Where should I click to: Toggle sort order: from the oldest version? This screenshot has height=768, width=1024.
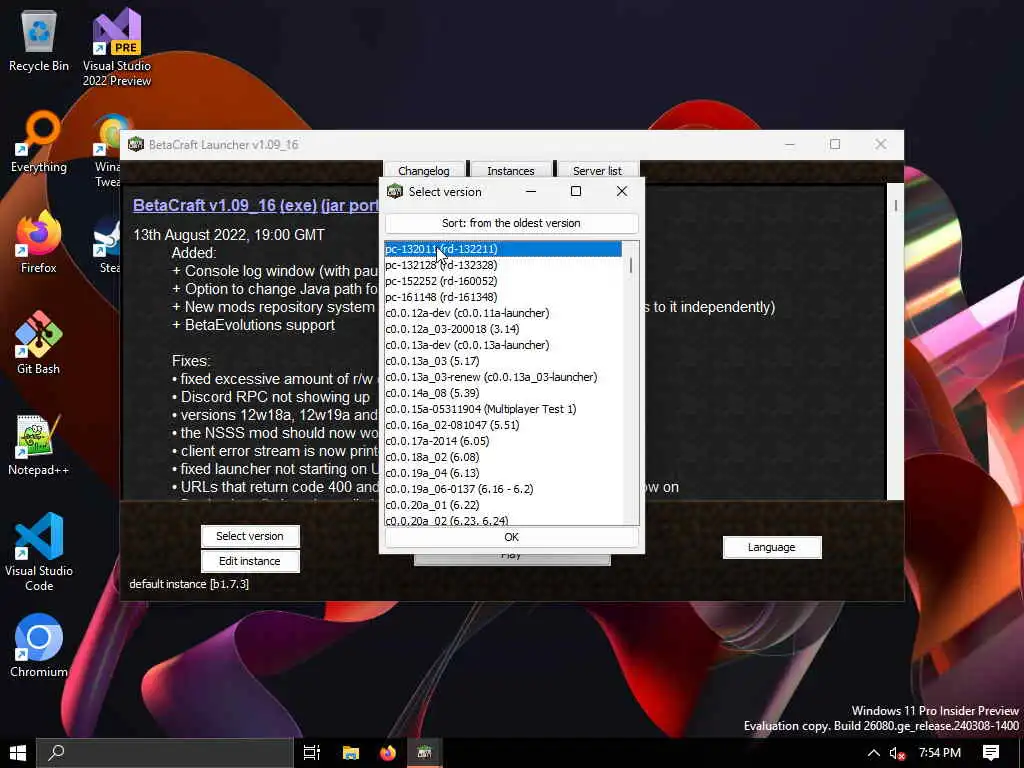pyautogui.click(x=511, y=223)
